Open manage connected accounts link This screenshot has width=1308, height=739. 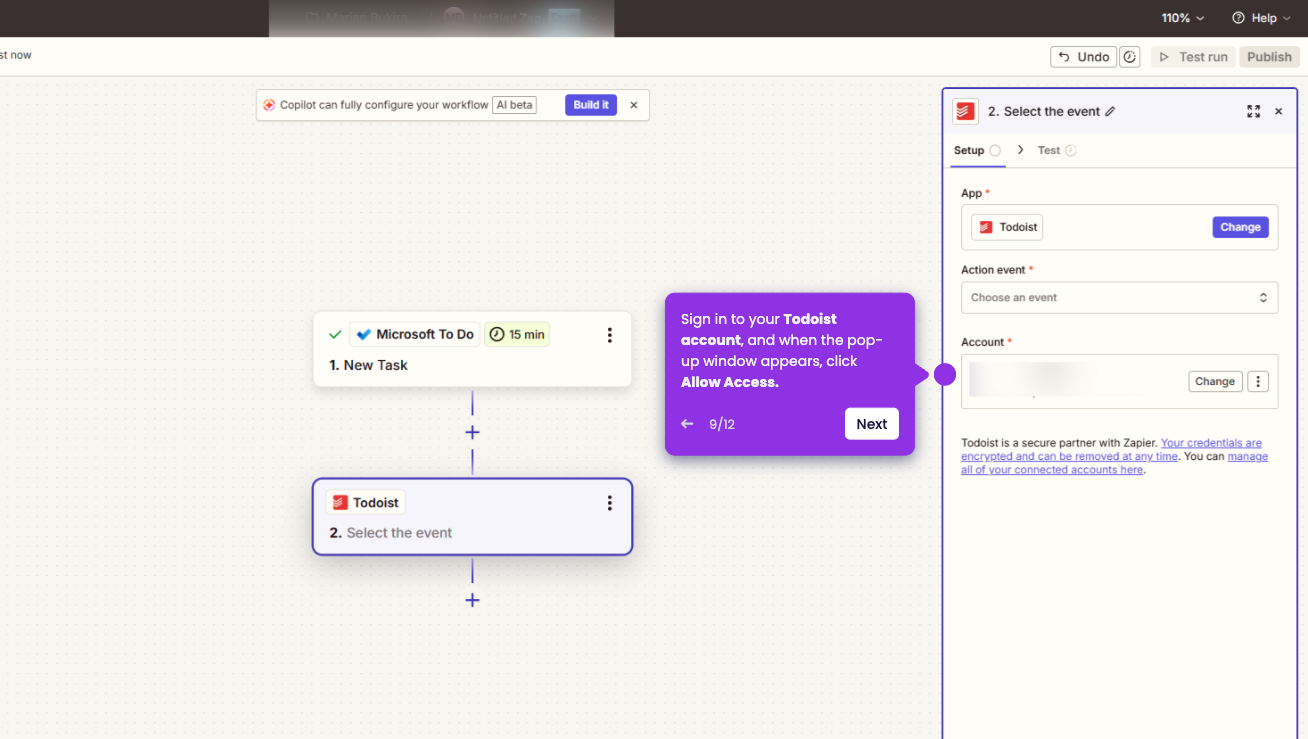[1114, 463]
